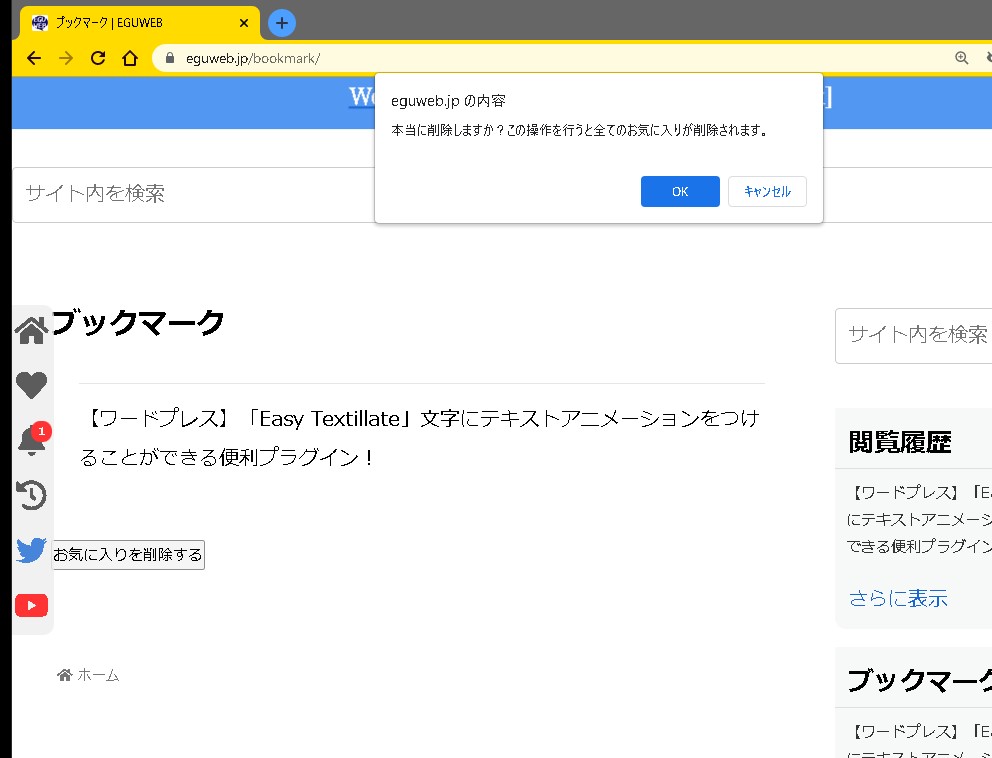Open favorites via the heart sidebar icon
The image size is (992, 758).
pyautogui.click(x=31, y=385)
